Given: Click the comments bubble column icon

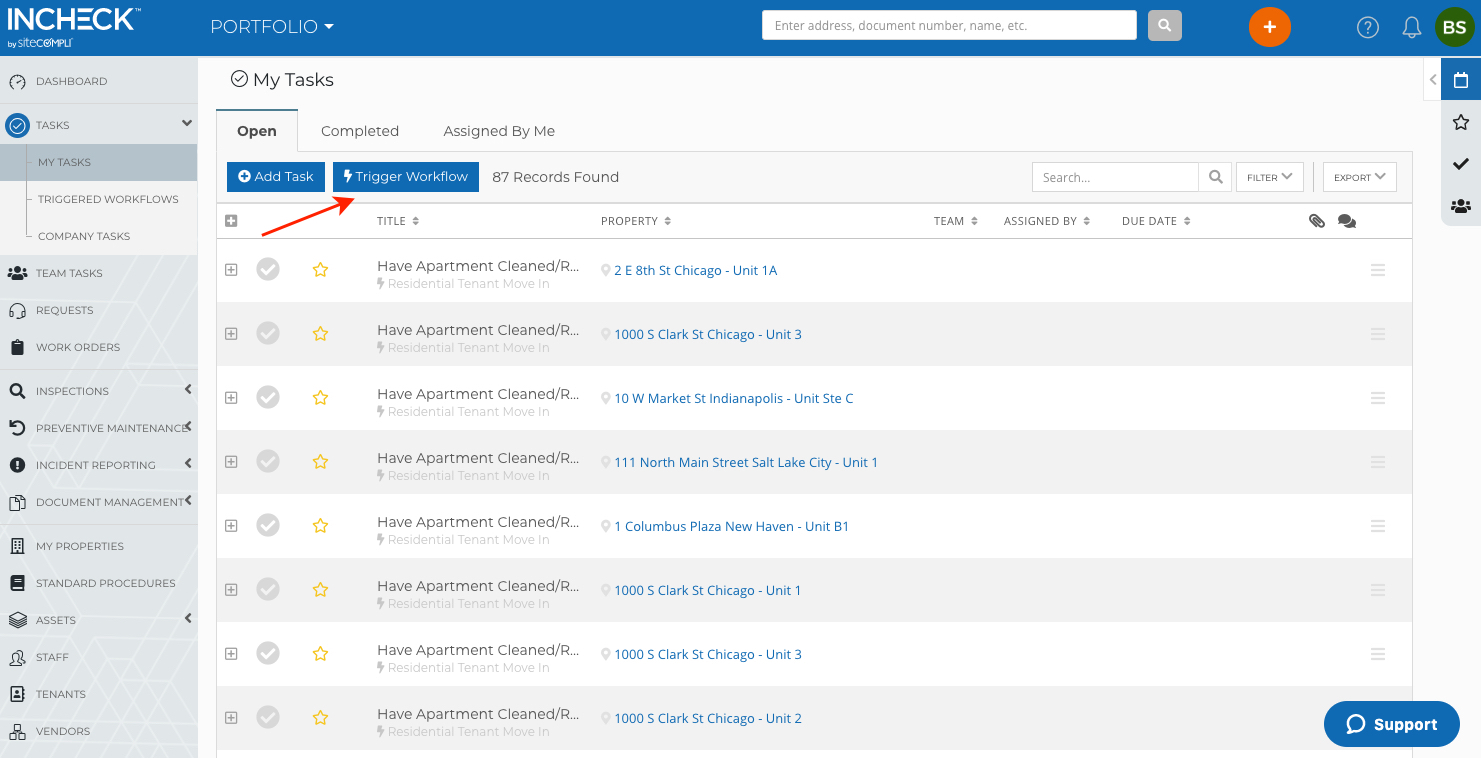Looking at the screenshot, I should [x=1347, y=221].
